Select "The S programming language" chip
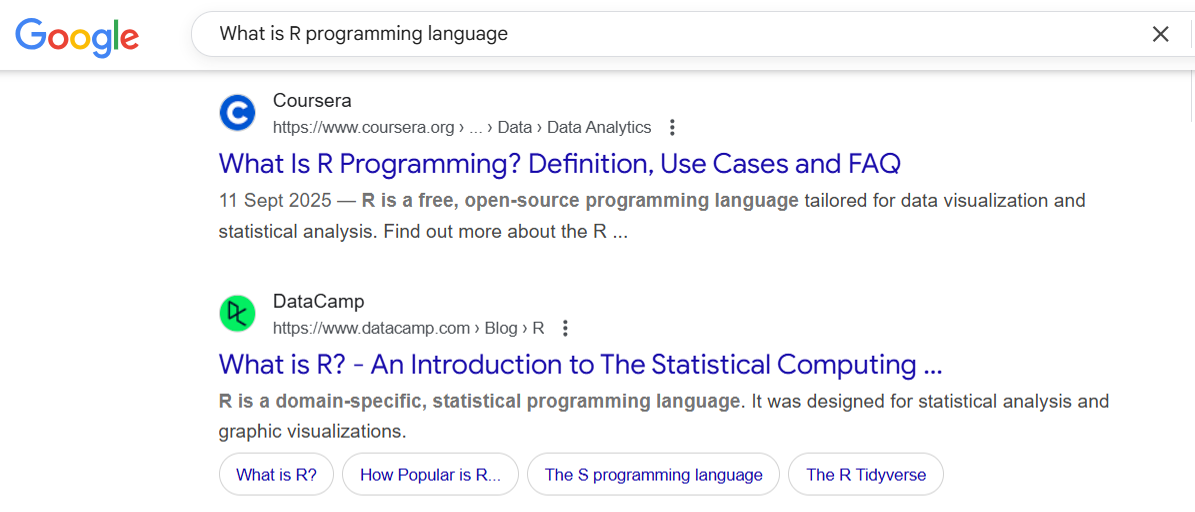 point(653,475)
